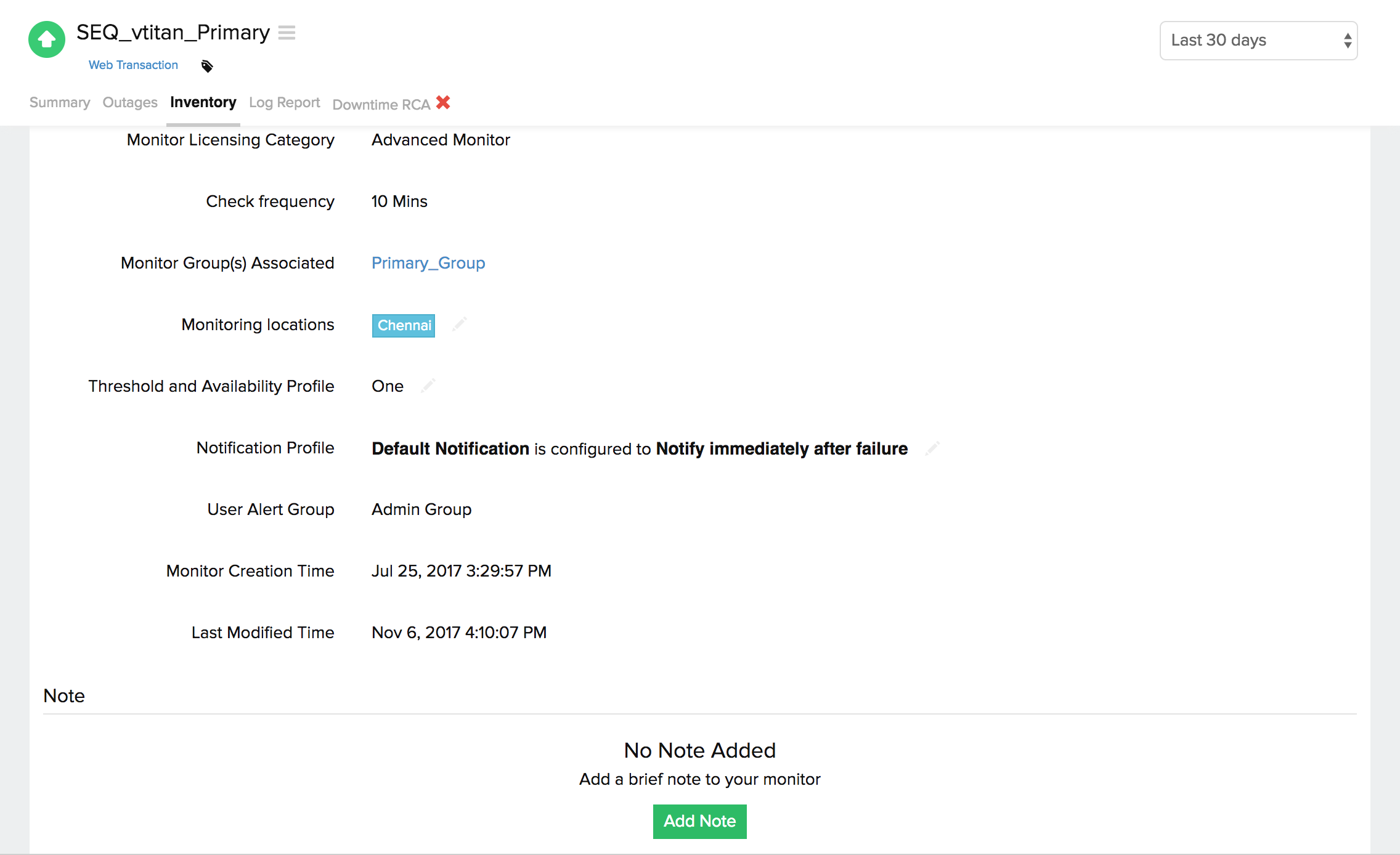Edit Threshold and Availability Profile pencil icon
The image size is (1400, 855).
point(428,386)
